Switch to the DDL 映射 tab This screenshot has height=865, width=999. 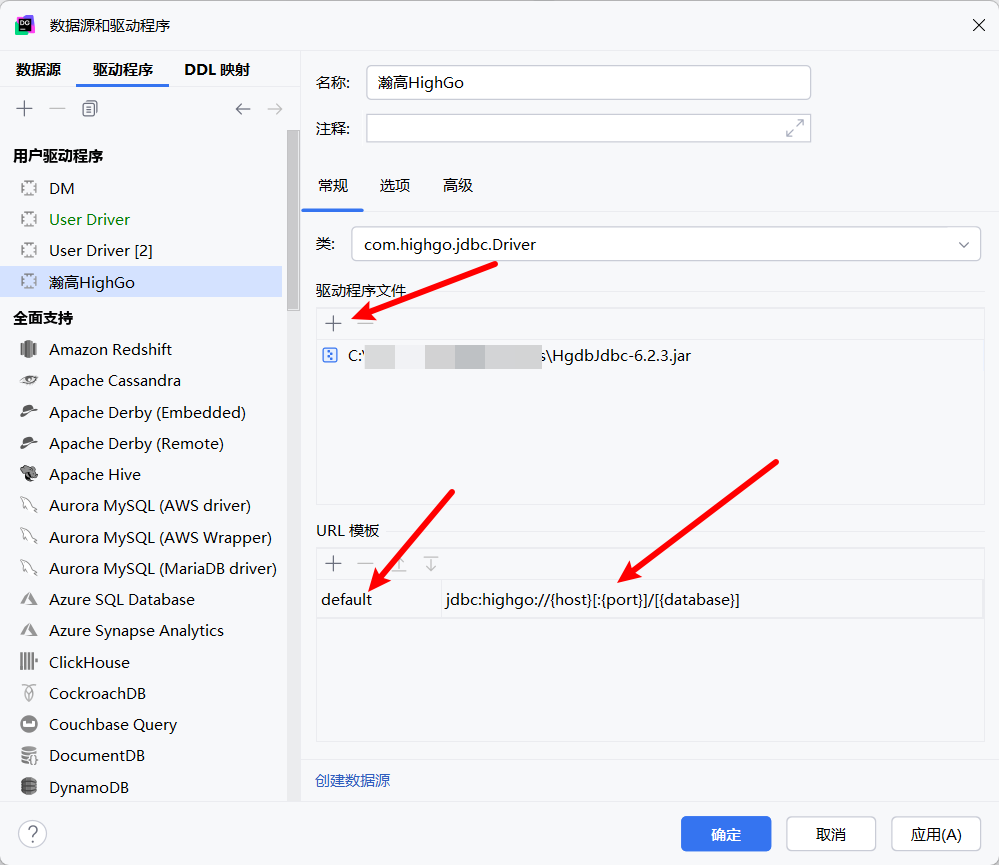tap(217, 69)
